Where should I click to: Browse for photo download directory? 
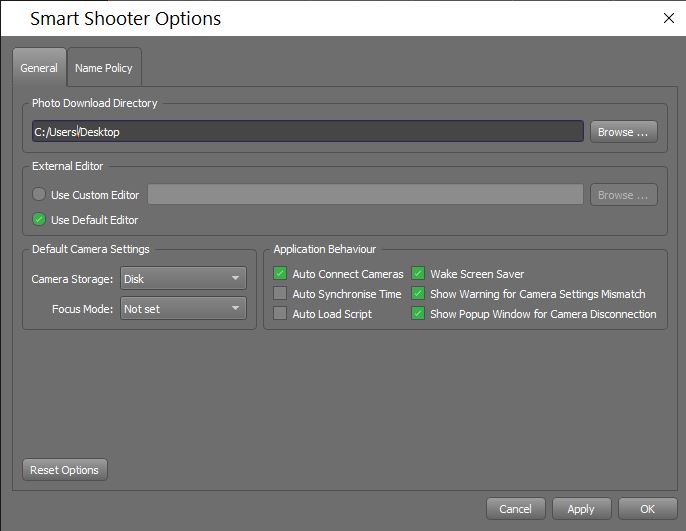[x=623, y=132]
